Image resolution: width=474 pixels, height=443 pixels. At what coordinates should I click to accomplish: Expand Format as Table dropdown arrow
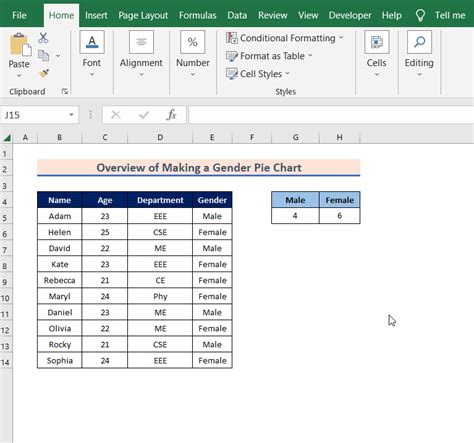310,56
